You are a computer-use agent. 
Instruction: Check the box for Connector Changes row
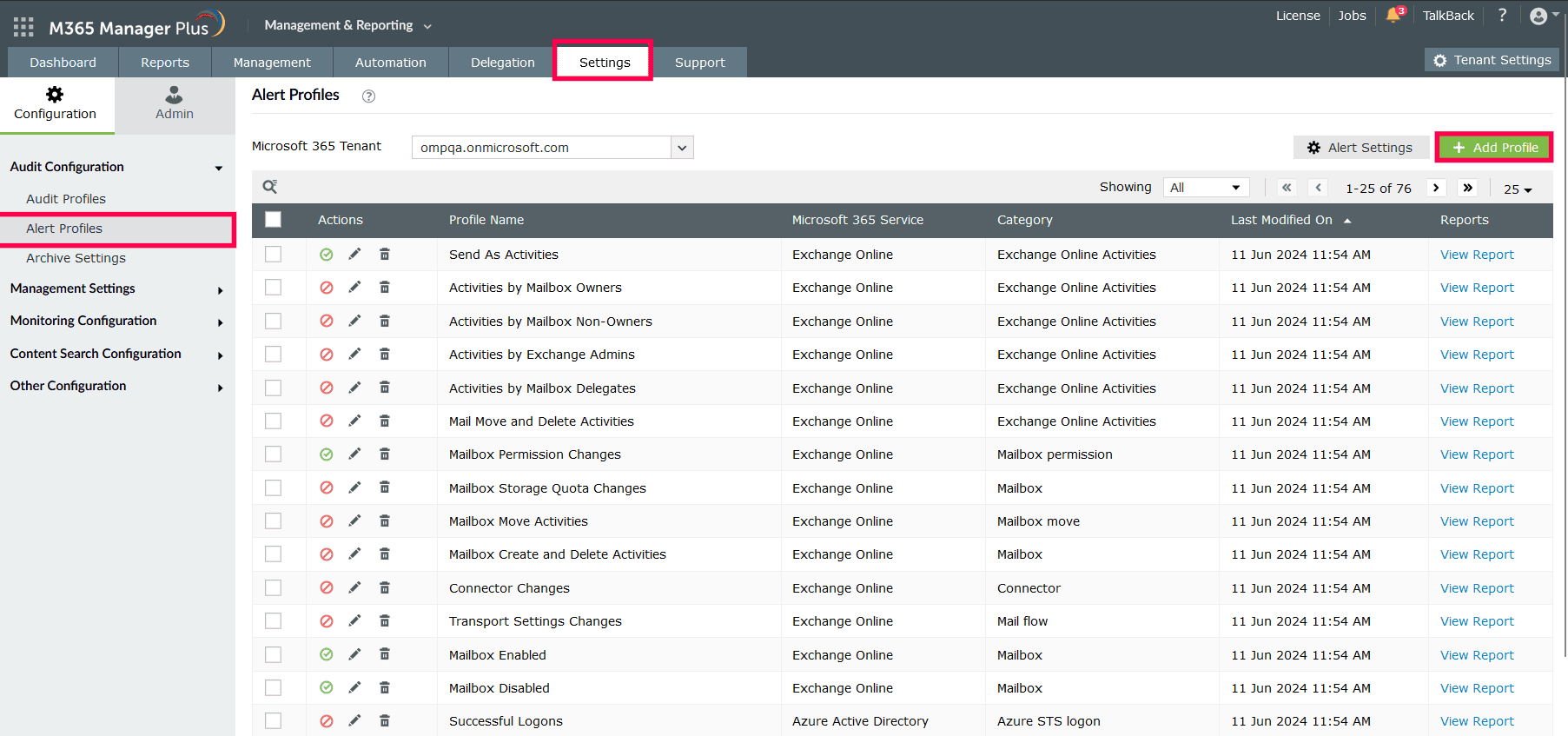click(273, 587)
